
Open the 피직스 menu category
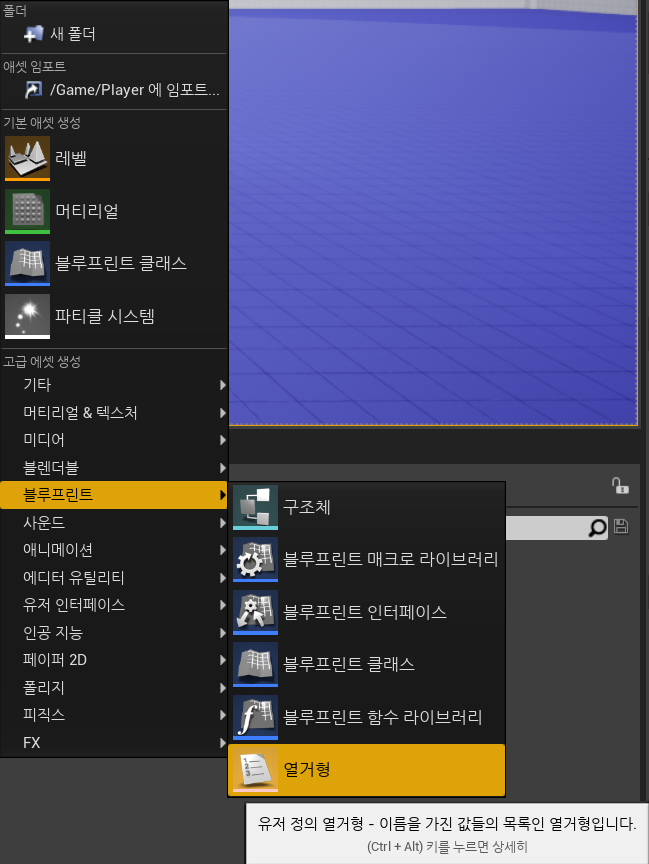pyautogui.click(x=114, y=715)
